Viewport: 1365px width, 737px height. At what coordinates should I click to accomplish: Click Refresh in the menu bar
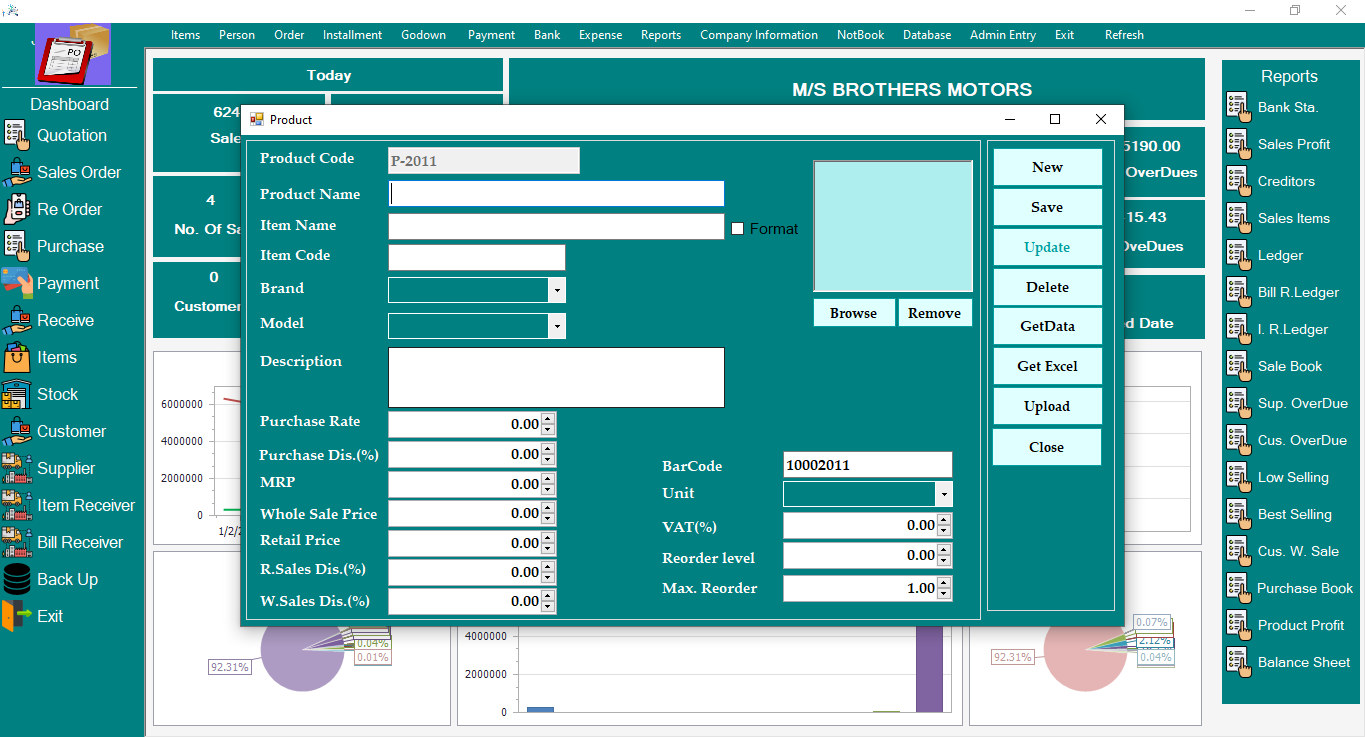tap(1124, 35)
